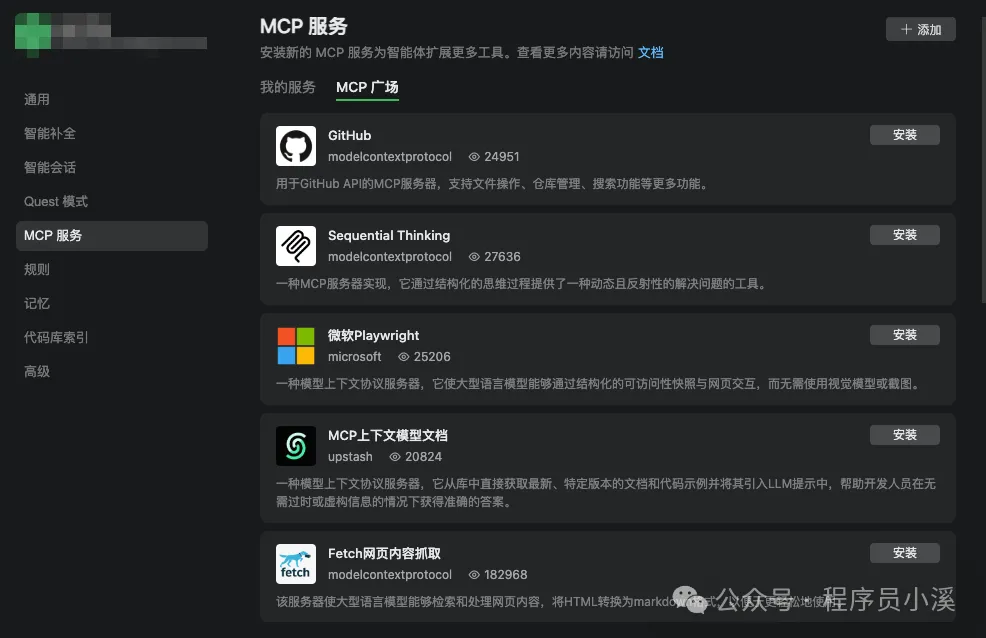Image resolution: width=986 pixels, height=638 pixels.
Task: Click the view count 182968
Action: [506, 575]
